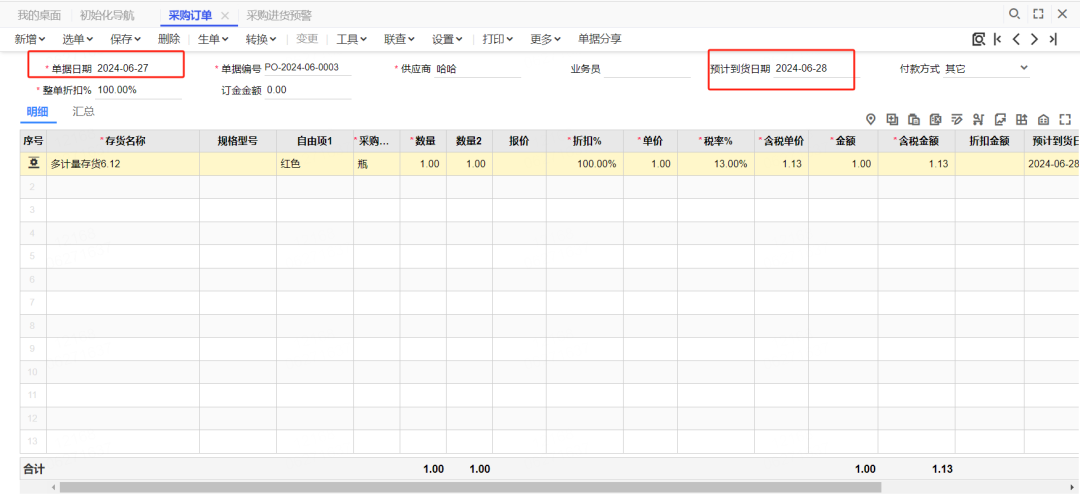1080x495 pixels.
Task: Close the 采购订单 tab
Action: click(225, 15)
